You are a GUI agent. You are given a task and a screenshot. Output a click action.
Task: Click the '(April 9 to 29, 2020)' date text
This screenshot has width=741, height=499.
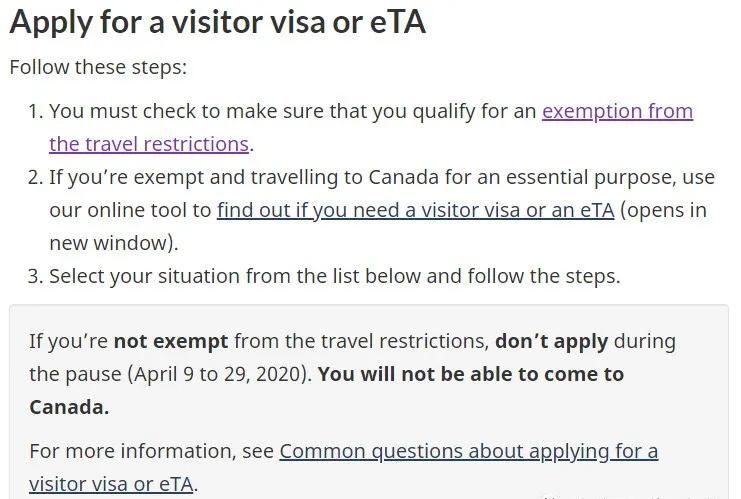point(220,374)
